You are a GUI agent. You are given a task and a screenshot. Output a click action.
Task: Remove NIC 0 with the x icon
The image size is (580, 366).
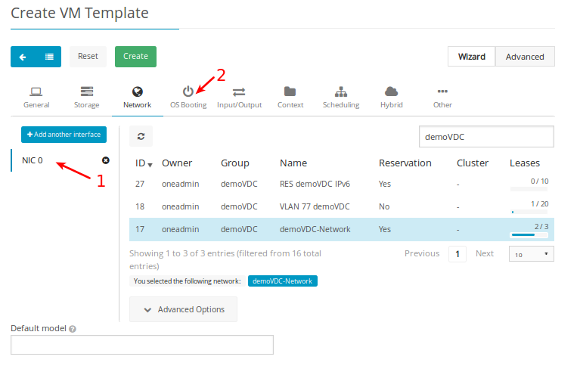pos(106,160)
